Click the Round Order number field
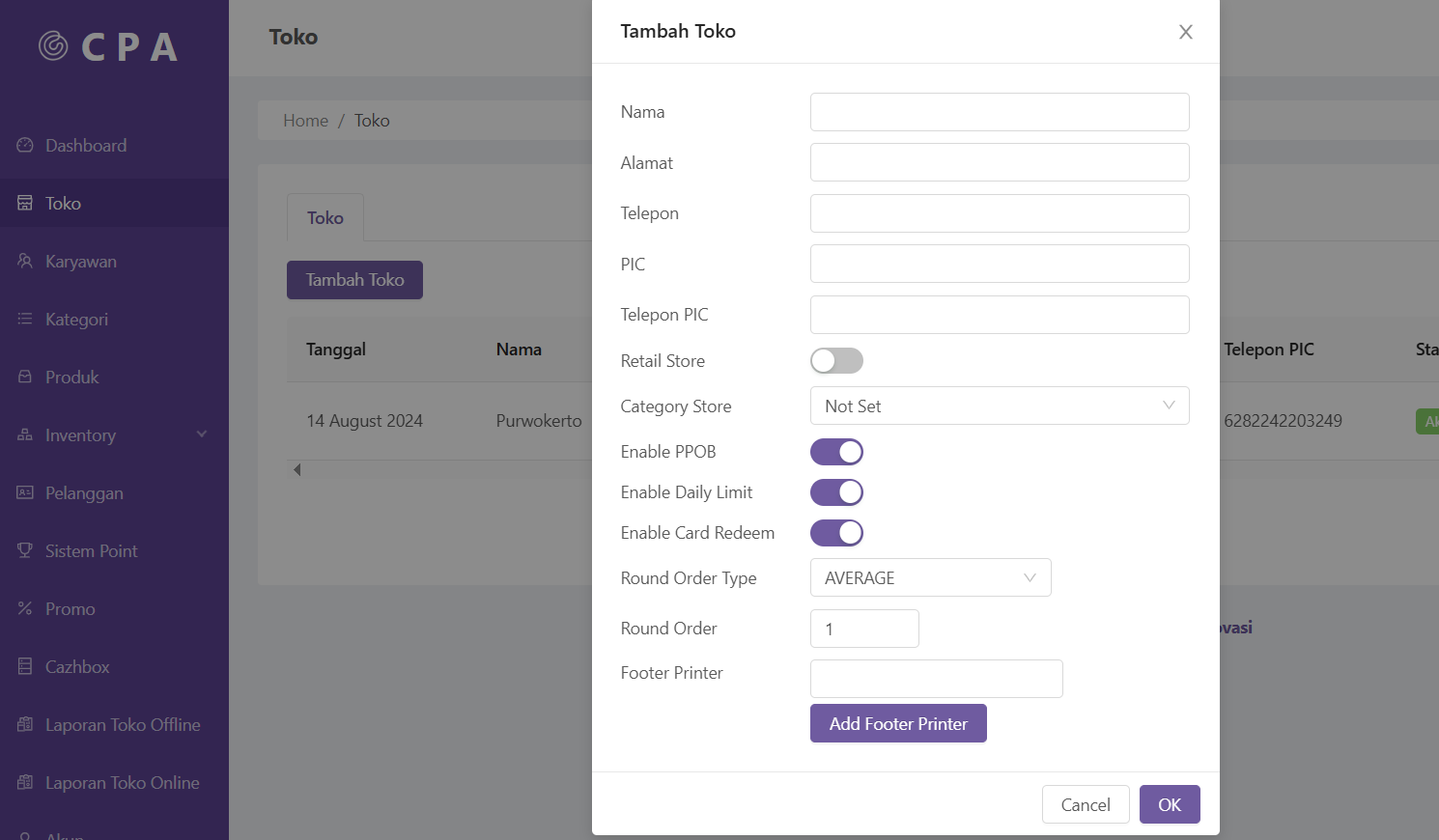The width and height of the screenshot is (1439, 840). coord(864,629)
